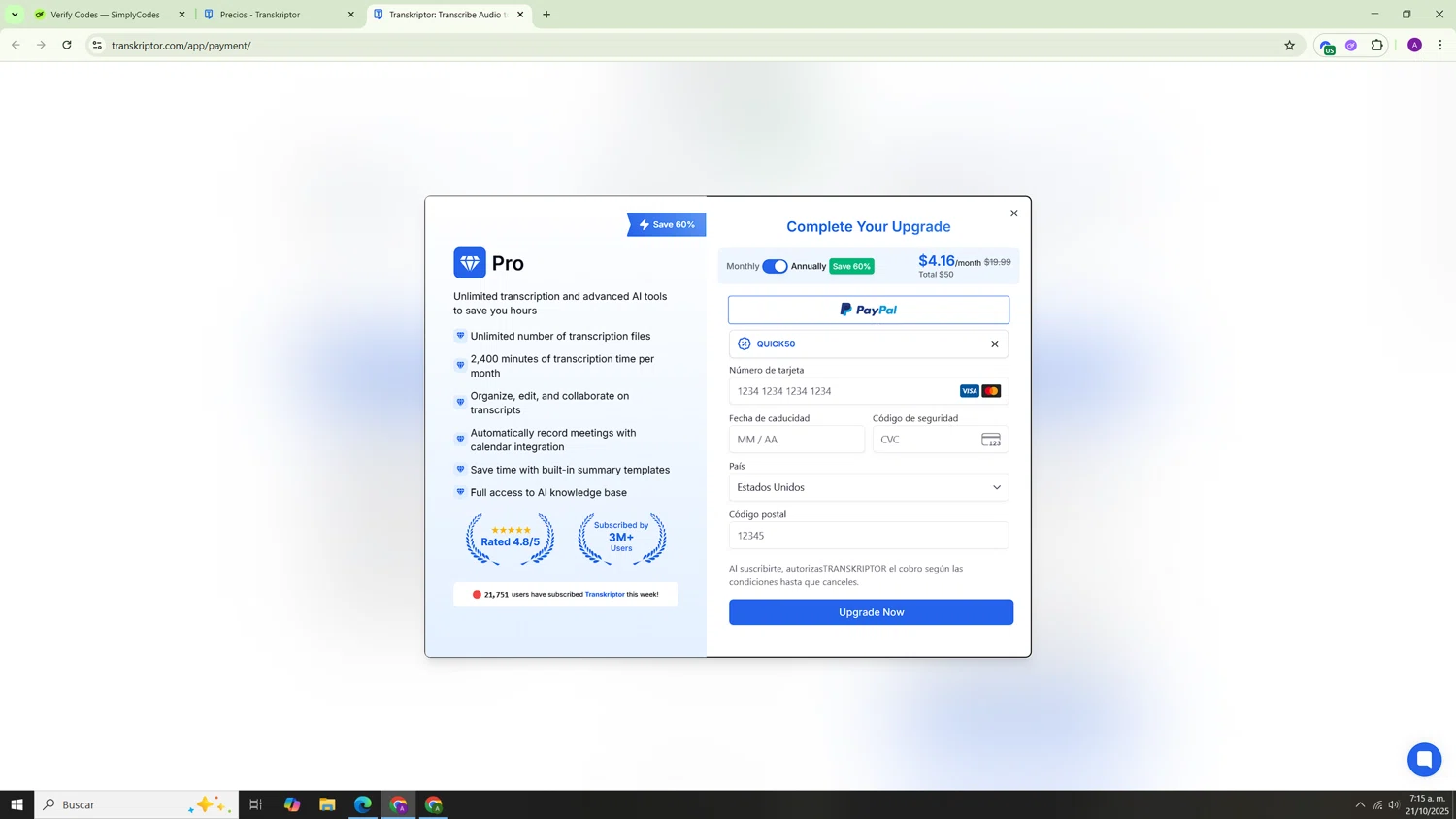Click the CVC card hint icon
This screenshot has height=819, width=1456.
click(x=991, y=440)
